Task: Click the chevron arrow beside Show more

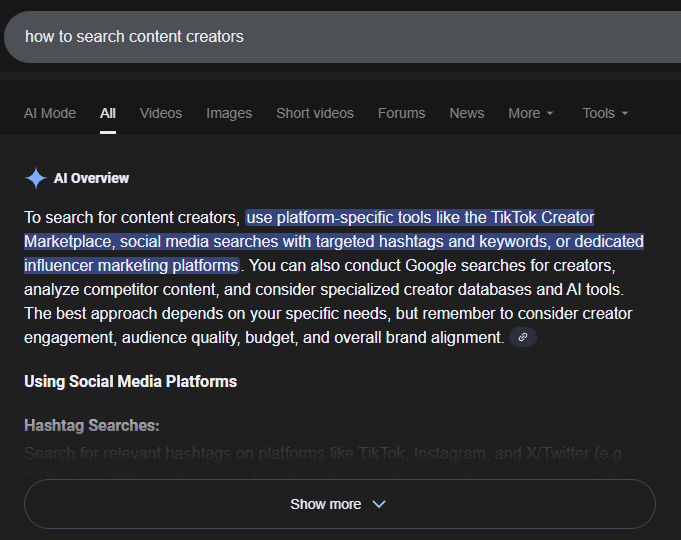Action: pos(379,504)
